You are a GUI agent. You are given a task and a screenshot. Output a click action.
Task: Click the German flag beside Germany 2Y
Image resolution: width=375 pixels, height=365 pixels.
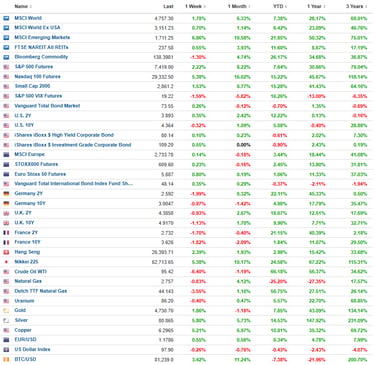coord(6,194)
